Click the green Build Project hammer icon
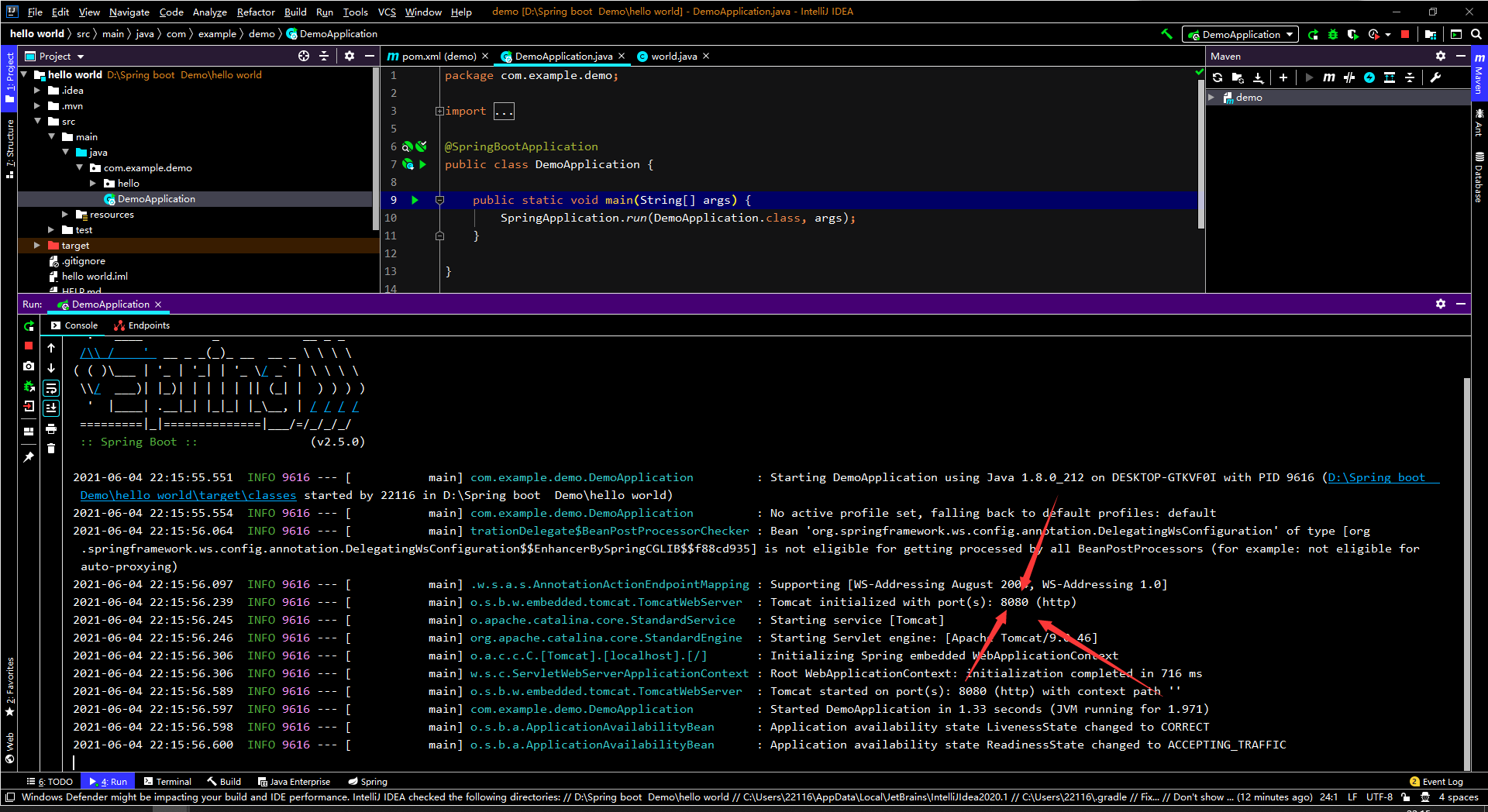Image resolution: width=1488 pixels, height=812 pixels. tap(1166, 34)
